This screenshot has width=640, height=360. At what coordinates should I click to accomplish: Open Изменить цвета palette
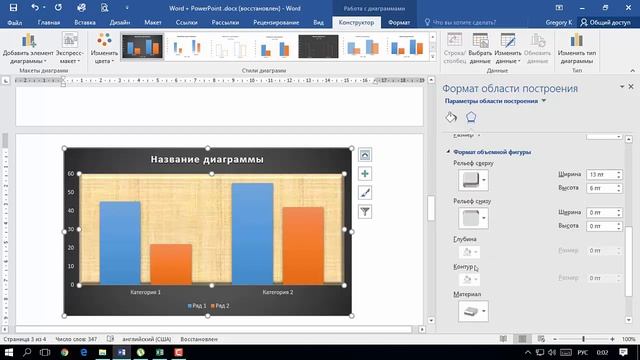click(x=104, y=49)
